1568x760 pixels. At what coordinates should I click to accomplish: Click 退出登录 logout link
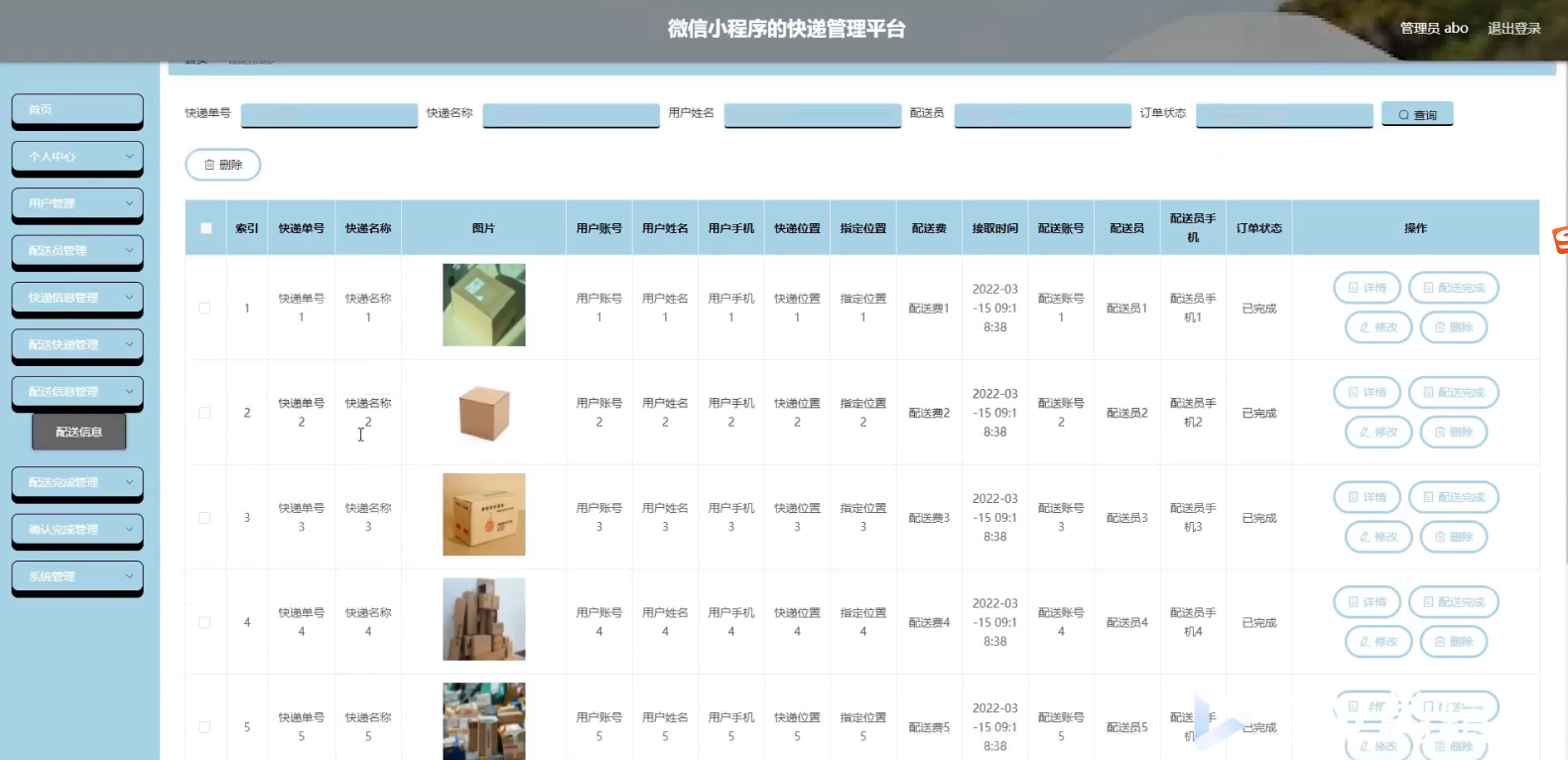click(x=1513, y=29)
